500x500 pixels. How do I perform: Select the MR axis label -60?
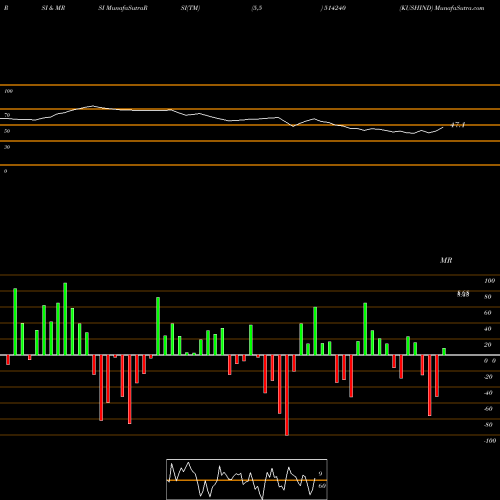pyautogui.click(x=488, y=409)
